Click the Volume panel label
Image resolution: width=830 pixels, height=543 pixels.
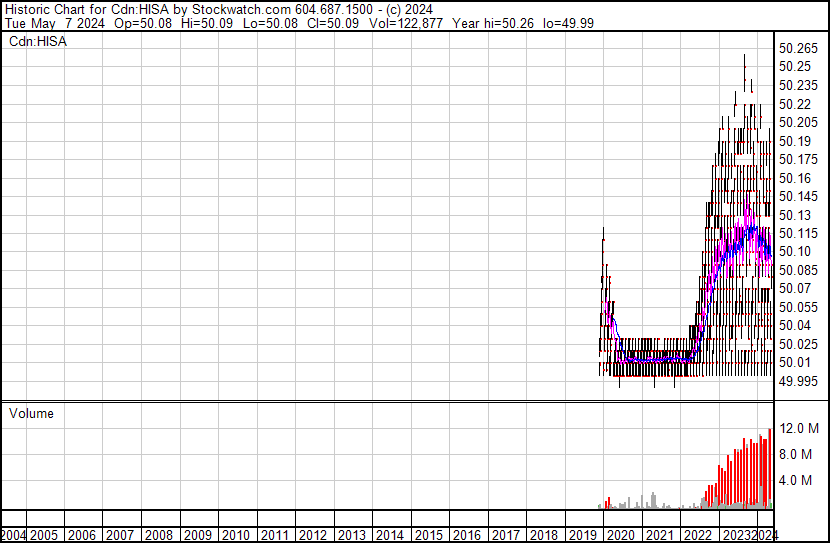click(31, 413)
